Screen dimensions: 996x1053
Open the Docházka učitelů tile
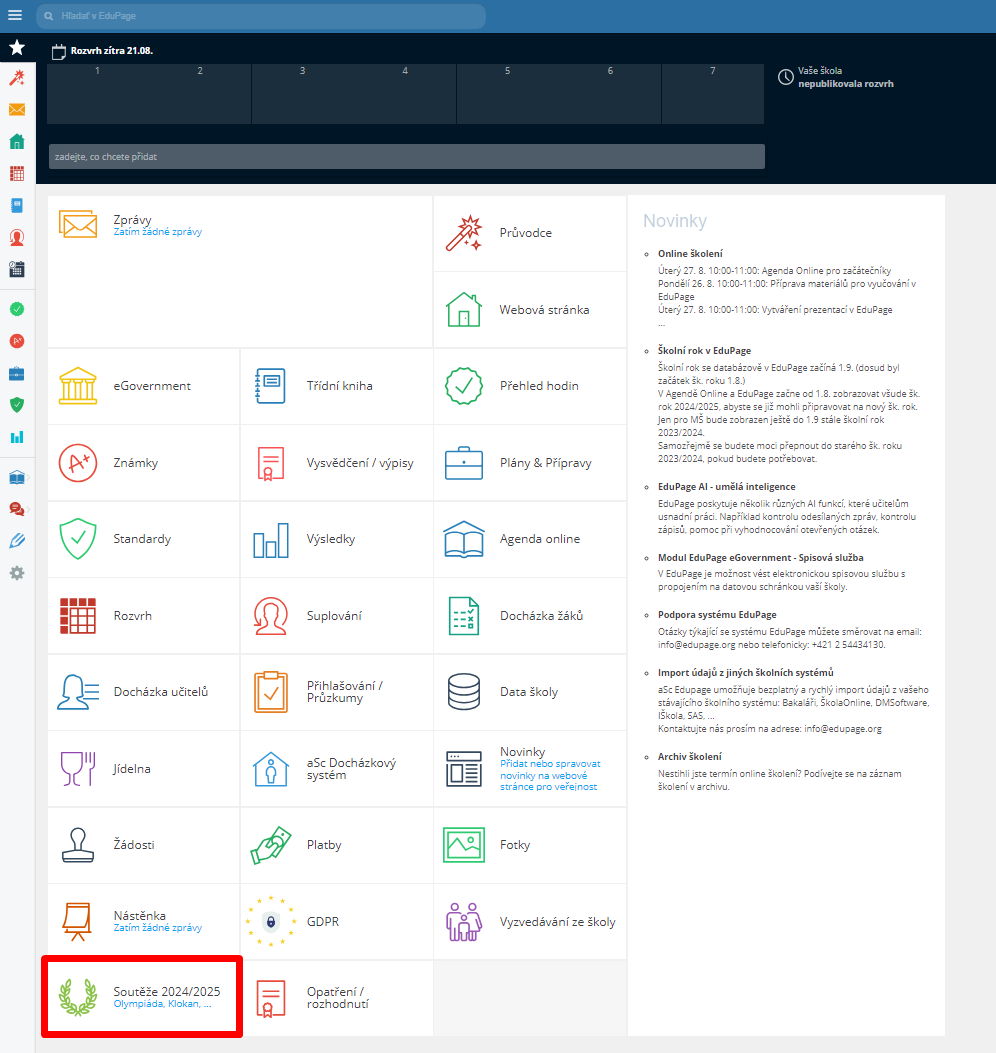tap(143, 692)
